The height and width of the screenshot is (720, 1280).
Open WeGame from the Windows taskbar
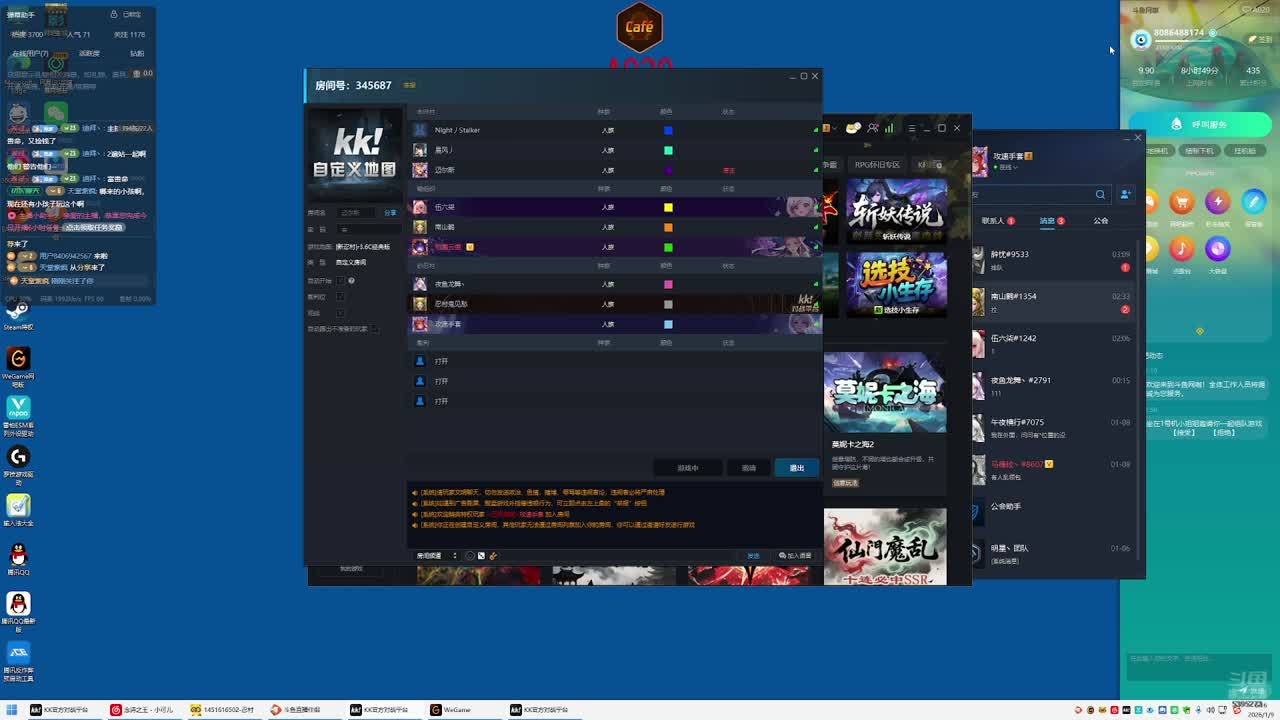tap(450, 710)
